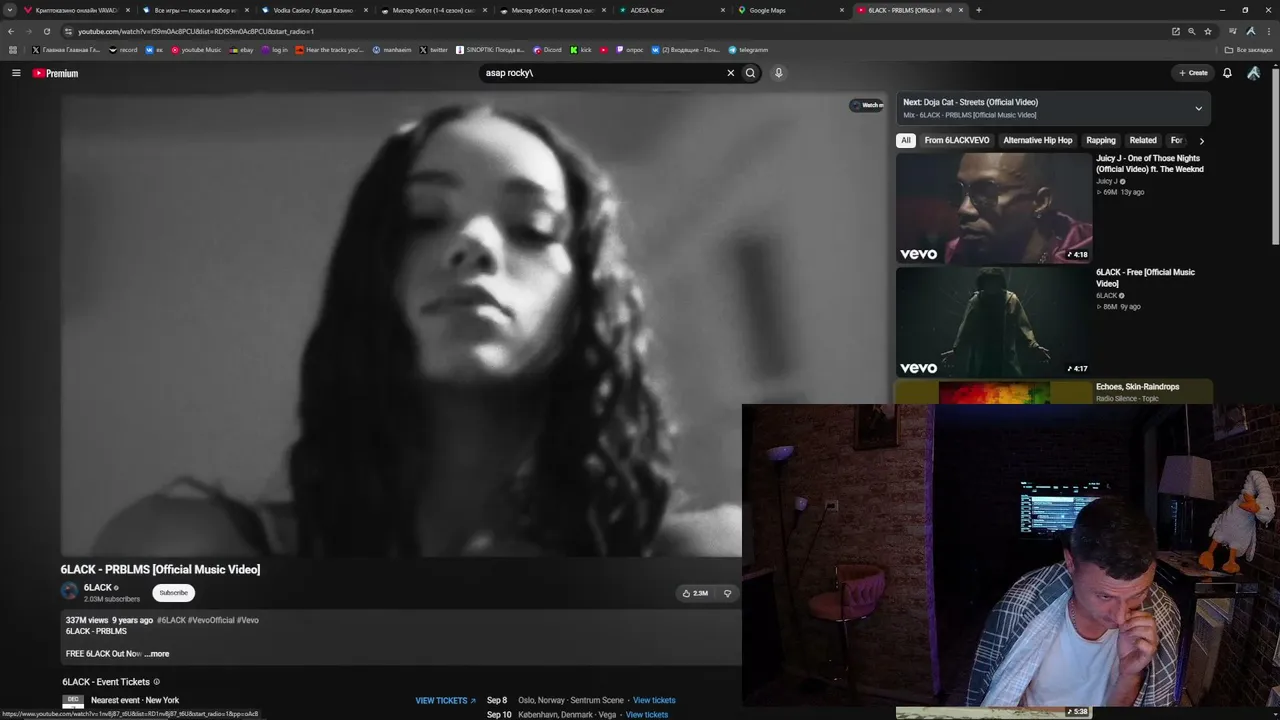Select the Alternative Hip Hop chip
This screenshot has height=720, width=1280.
[1038, 141]
